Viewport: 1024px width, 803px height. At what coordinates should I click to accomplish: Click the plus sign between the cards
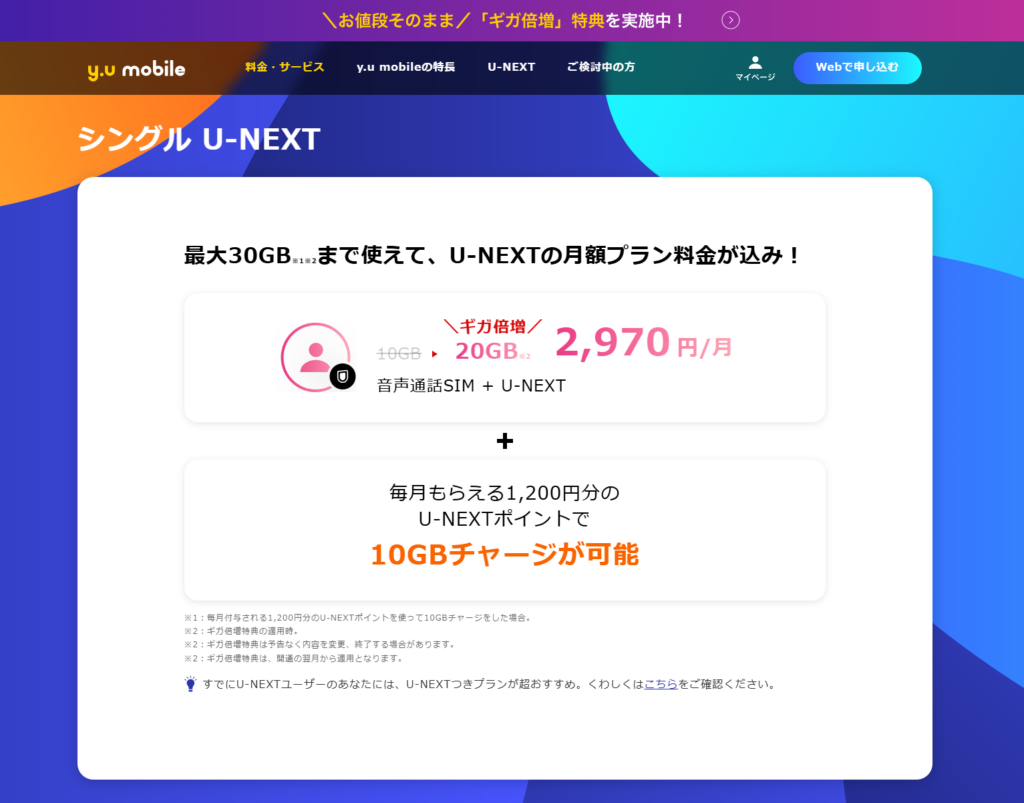pyautogui.click(x=505, y=441)
